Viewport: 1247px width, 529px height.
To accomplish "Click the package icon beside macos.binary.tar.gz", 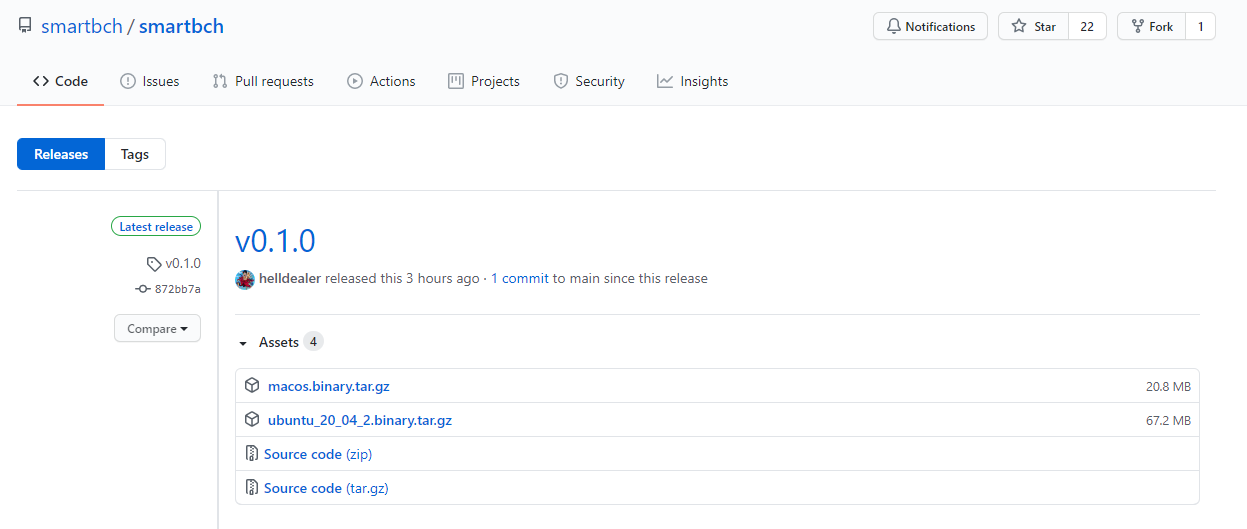I will point(252,386).
